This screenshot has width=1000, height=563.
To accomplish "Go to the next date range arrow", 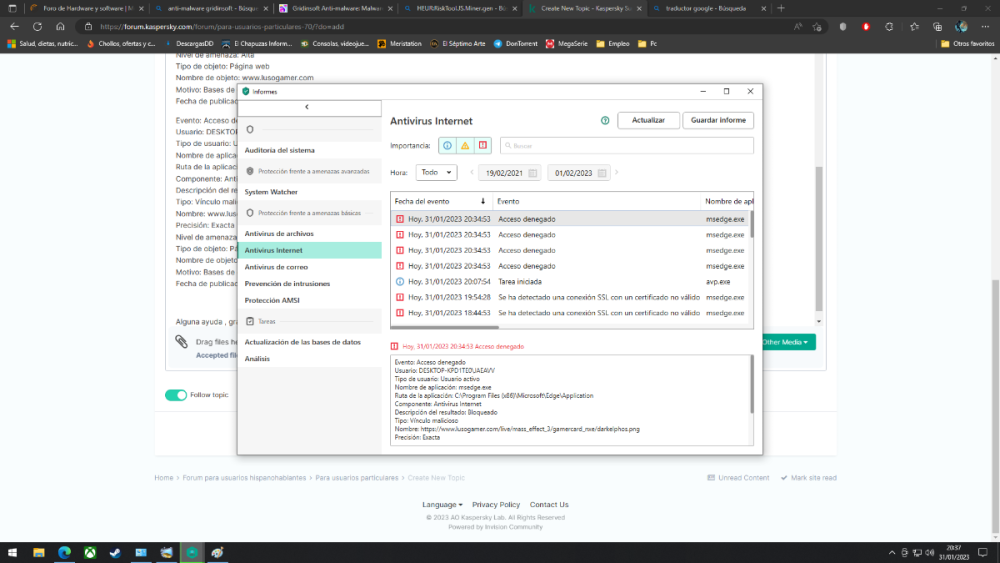I will (617, 172).
